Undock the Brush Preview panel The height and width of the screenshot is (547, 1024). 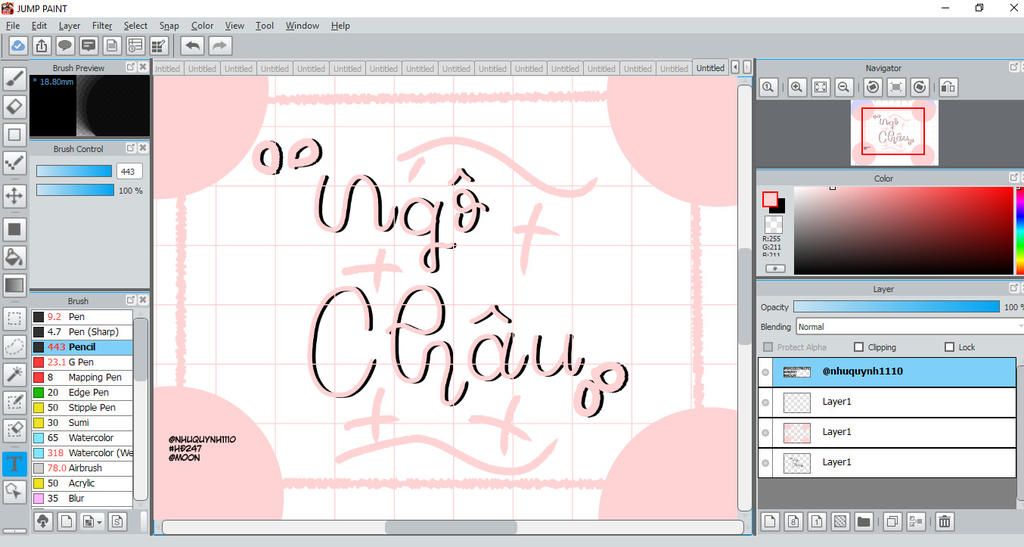(x=131, y=67)
